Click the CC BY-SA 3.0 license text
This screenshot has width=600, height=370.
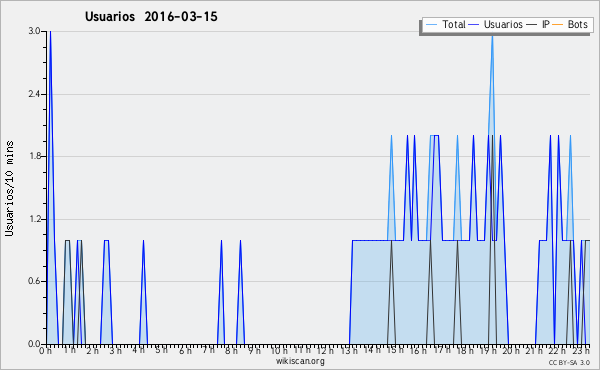(x=569, y=362)
